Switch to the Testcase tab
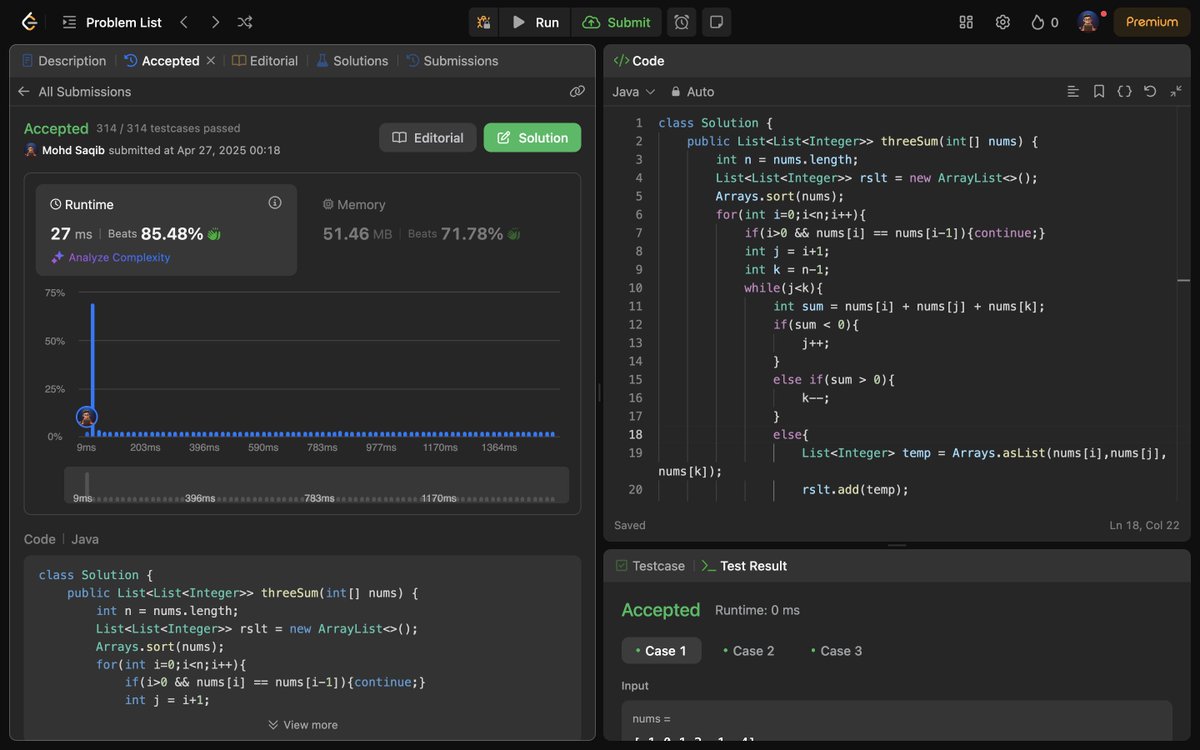The image size is (1200, 750). tap(650, 566)
